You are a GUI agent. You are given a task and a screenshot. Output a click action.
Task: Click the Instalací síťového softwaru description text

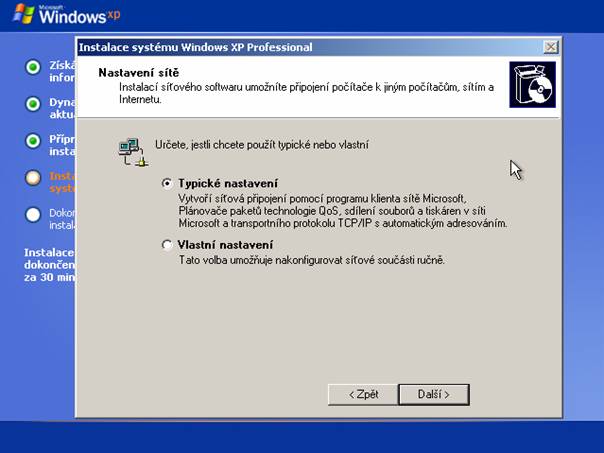point(306,93)
